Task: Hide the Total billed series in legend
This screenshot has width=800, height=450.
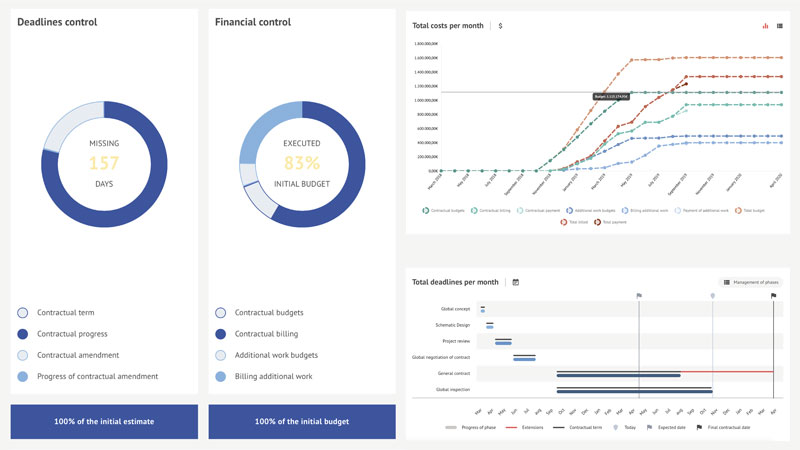Action: 562,222
